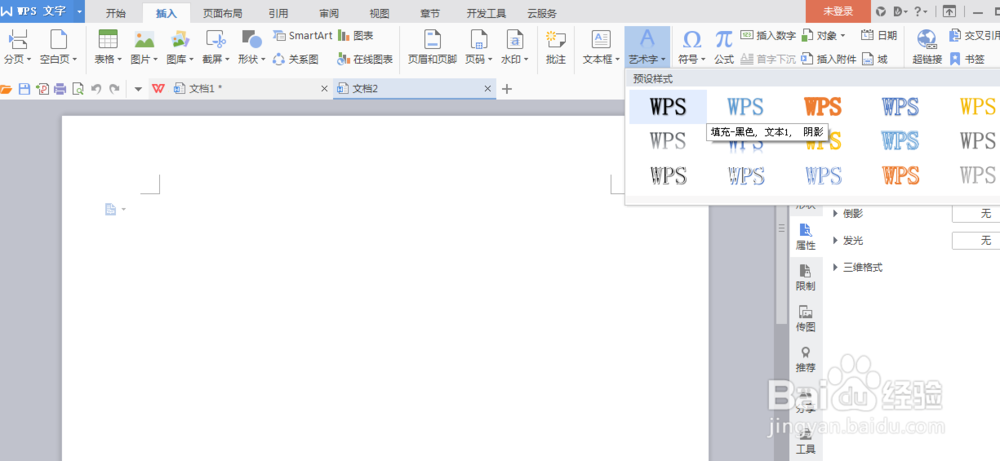Switch to the 视图 view tab
Viewport: 1000px width, 461px height.
[x=379, y=13]
